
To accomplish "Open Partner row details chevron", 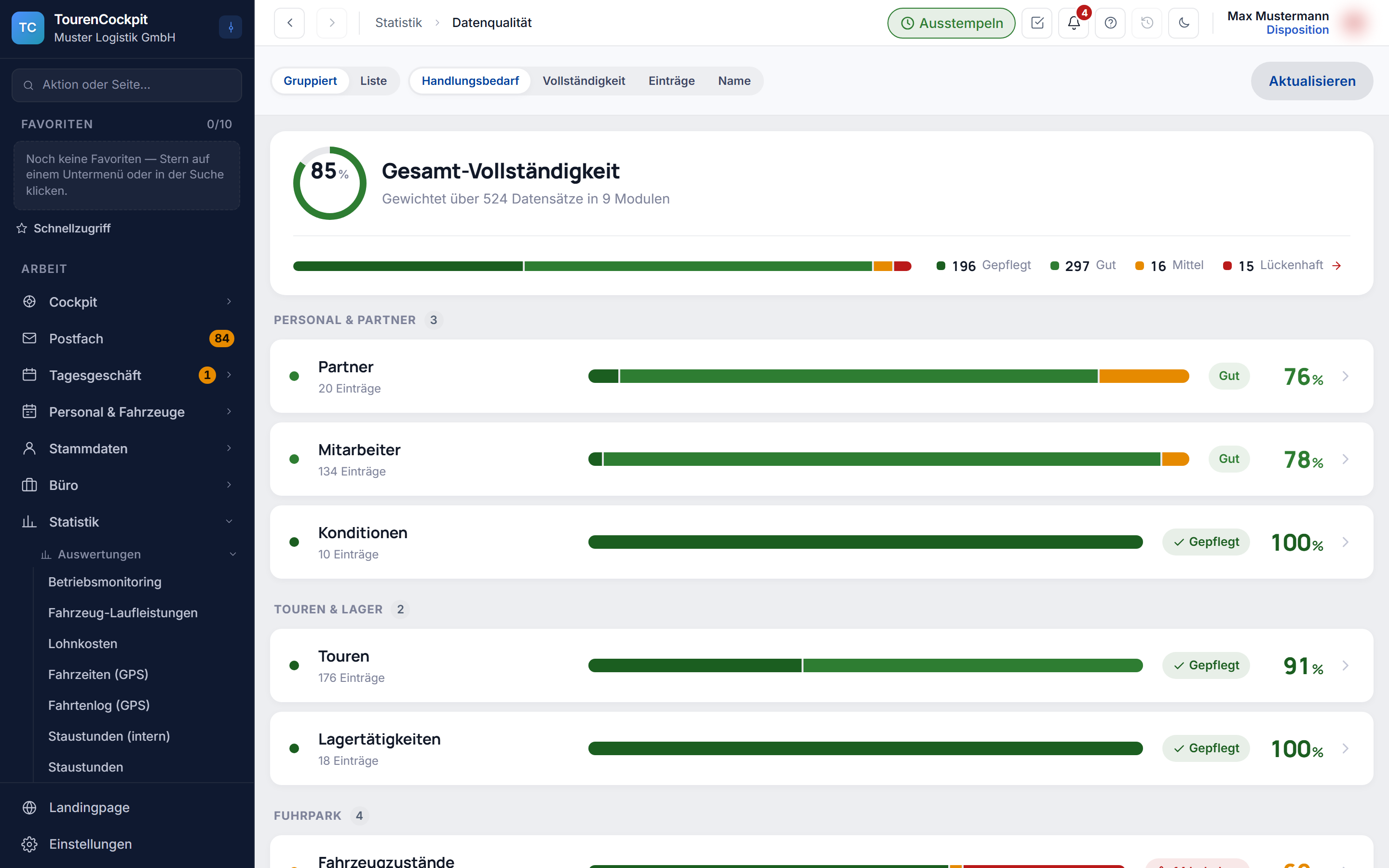I will click(x=1346, y=377).
